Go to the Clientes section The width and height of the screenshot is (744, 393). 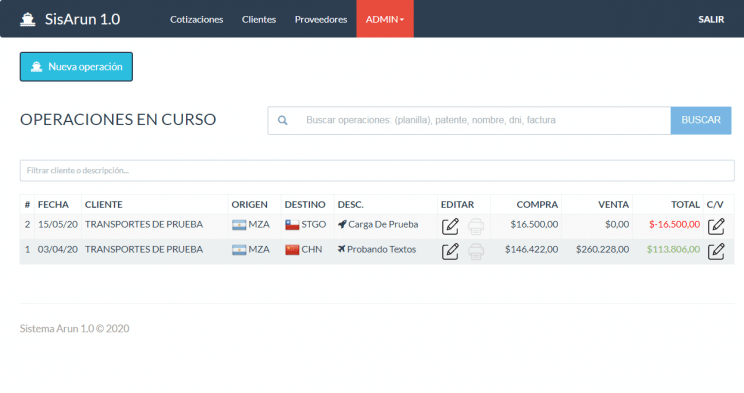click(x=259, y=19)
